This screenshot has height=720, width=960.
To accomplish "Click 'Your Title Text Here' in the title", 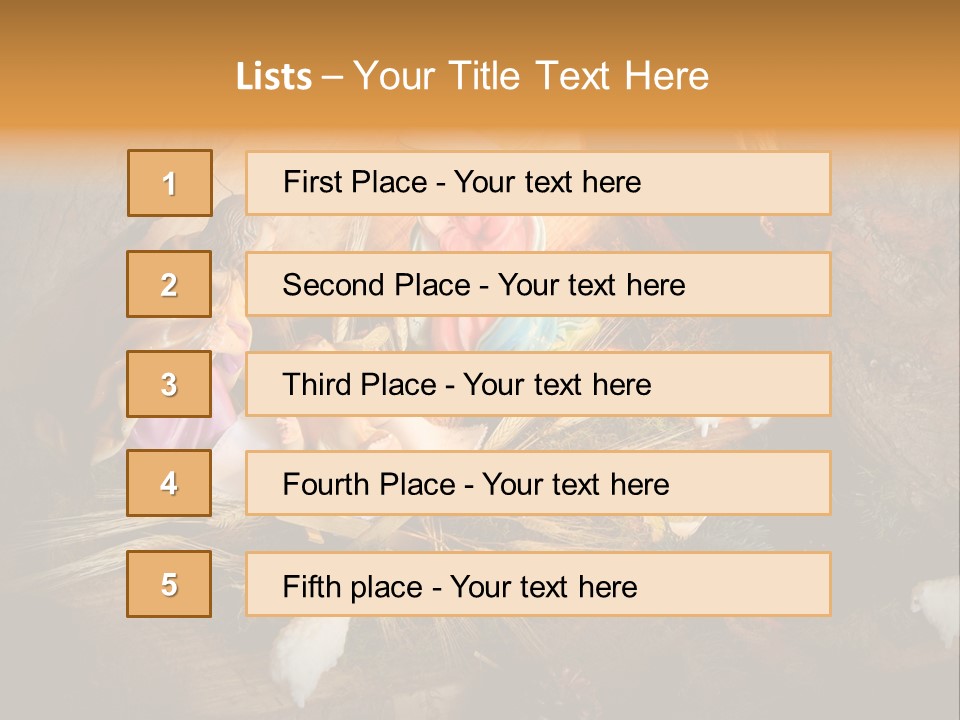I will point(531,77).
